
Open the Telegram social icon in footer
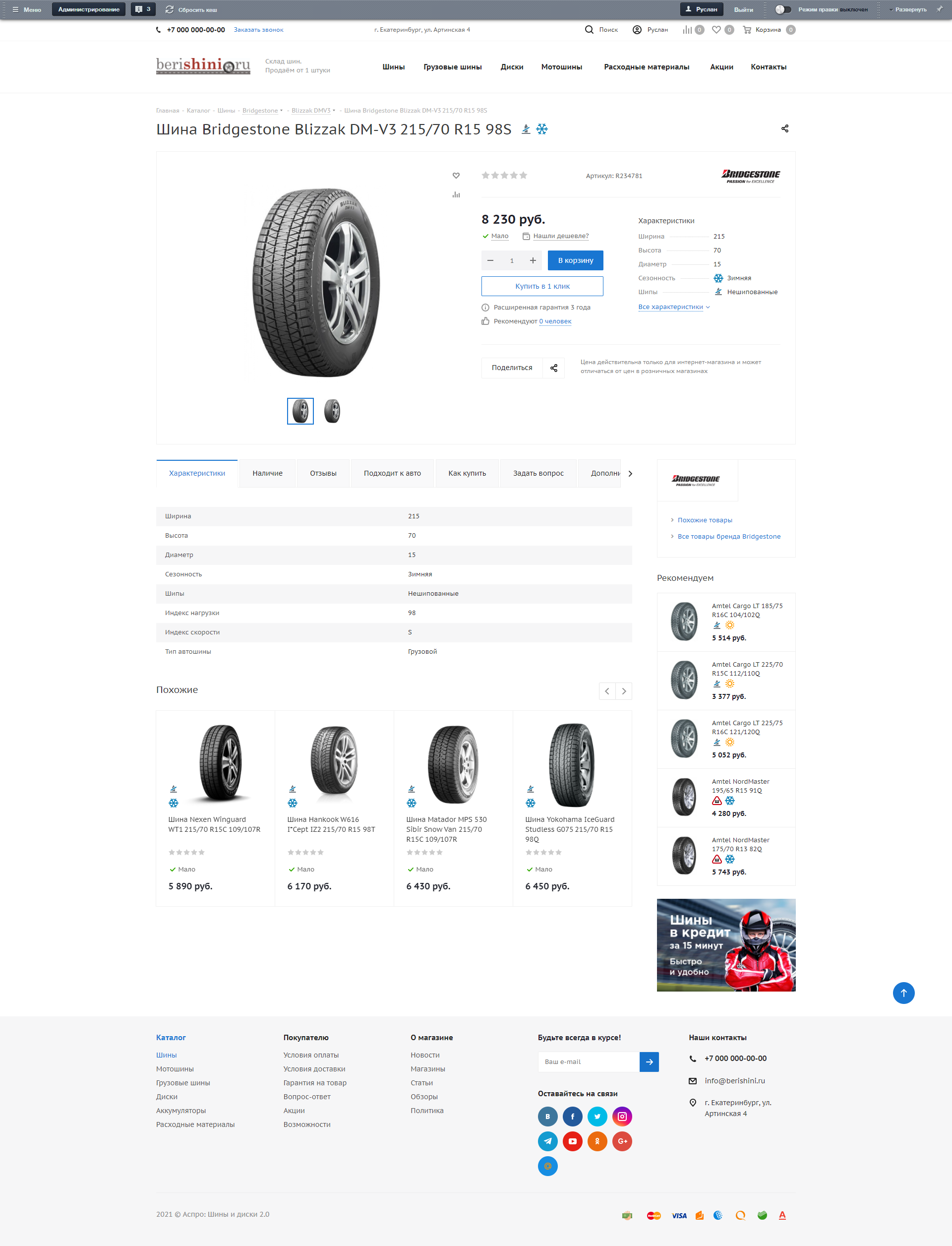coord(547,1141)
